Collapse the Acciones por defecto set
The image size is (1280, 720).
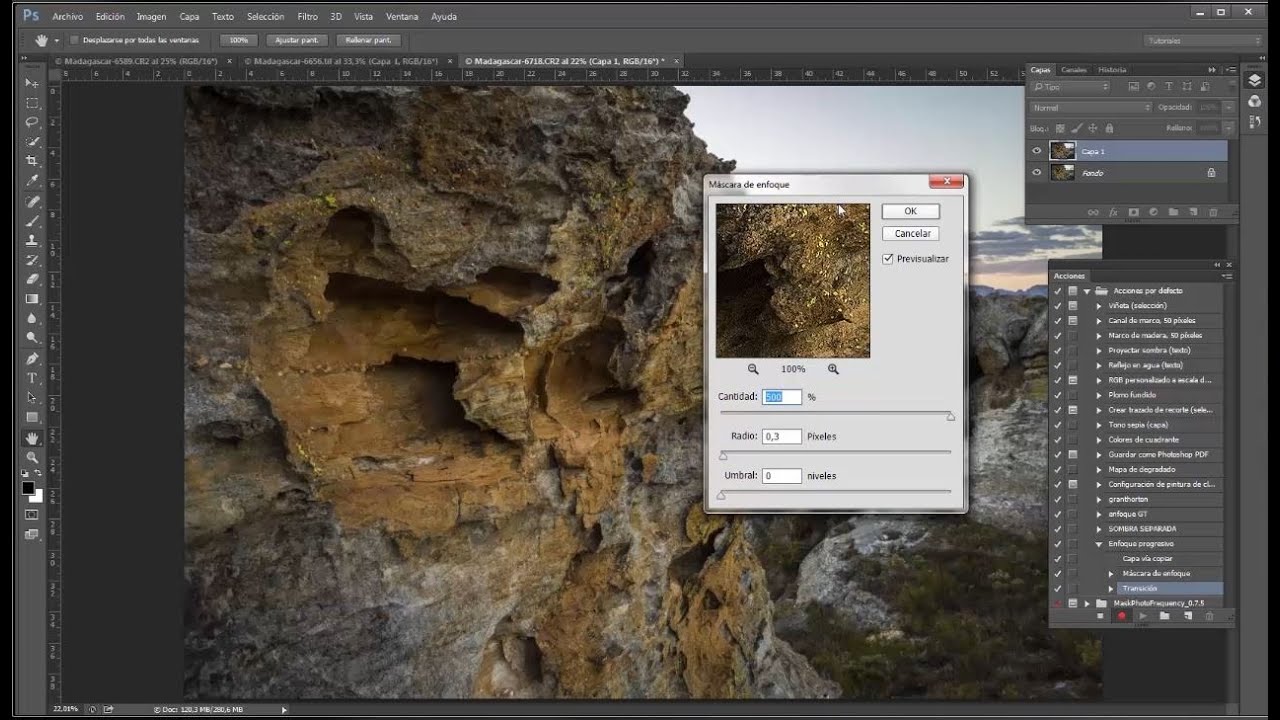coord(1087,291)
